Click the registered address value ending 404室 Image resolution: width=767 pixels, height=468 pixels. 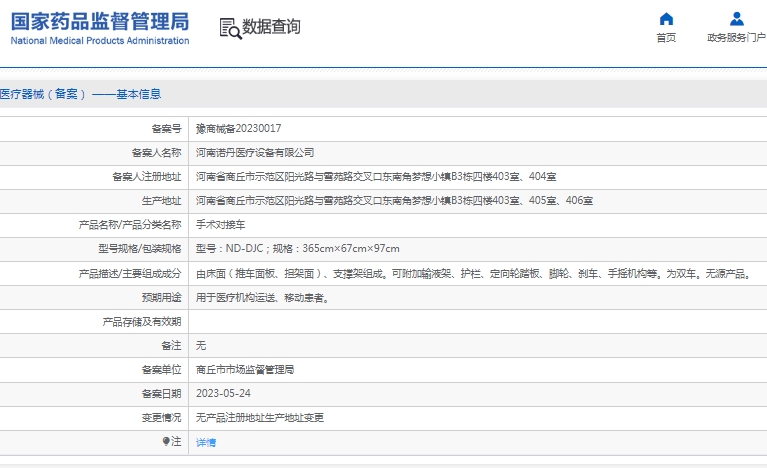click(x=376, y=177)
